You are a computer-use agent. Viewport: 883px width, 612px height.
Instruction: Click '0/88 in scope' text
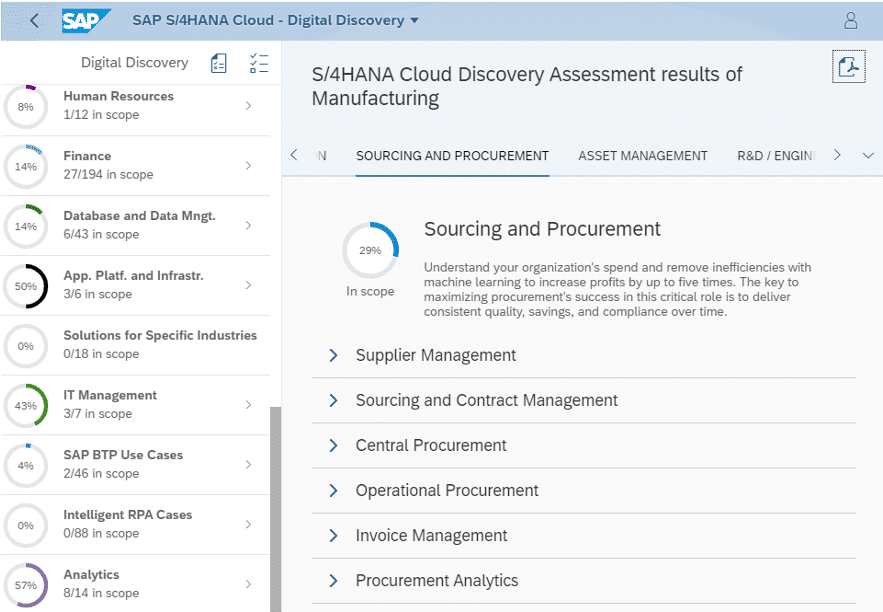pos(101,533)
